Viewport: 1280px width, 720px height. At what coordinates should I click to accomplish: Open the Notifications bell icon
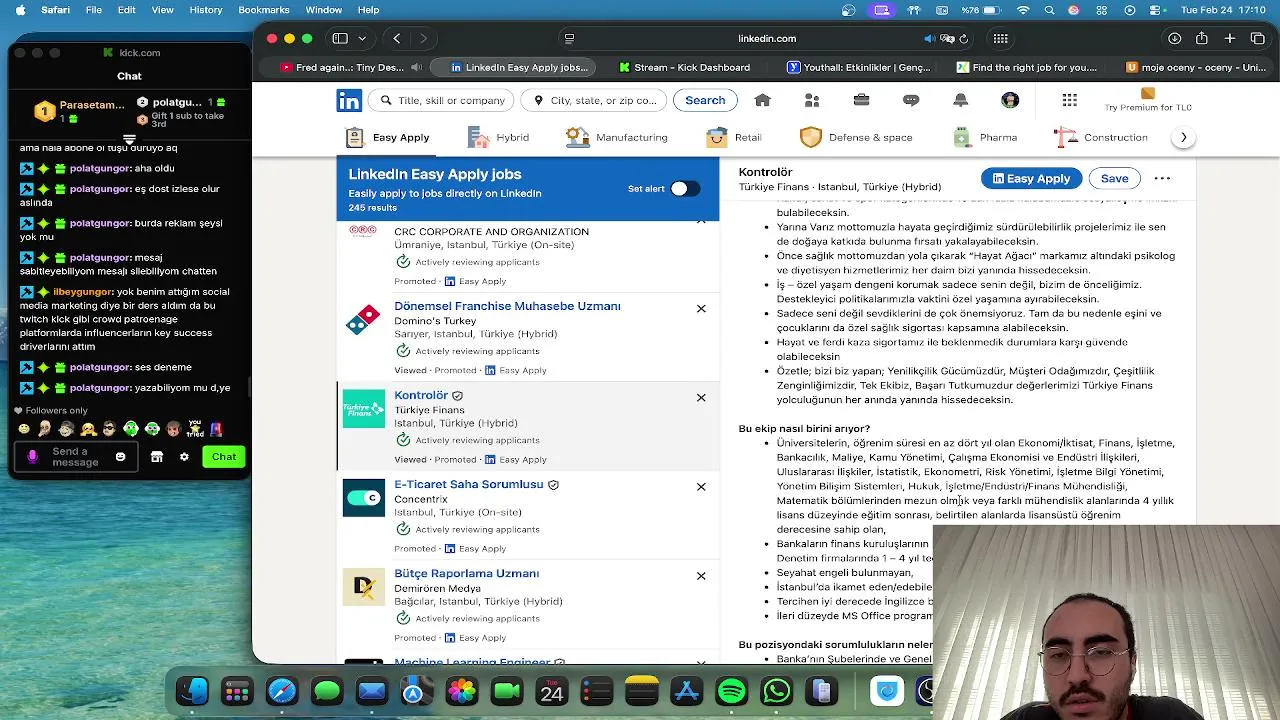pyautogui.click(x=960, y=100)
